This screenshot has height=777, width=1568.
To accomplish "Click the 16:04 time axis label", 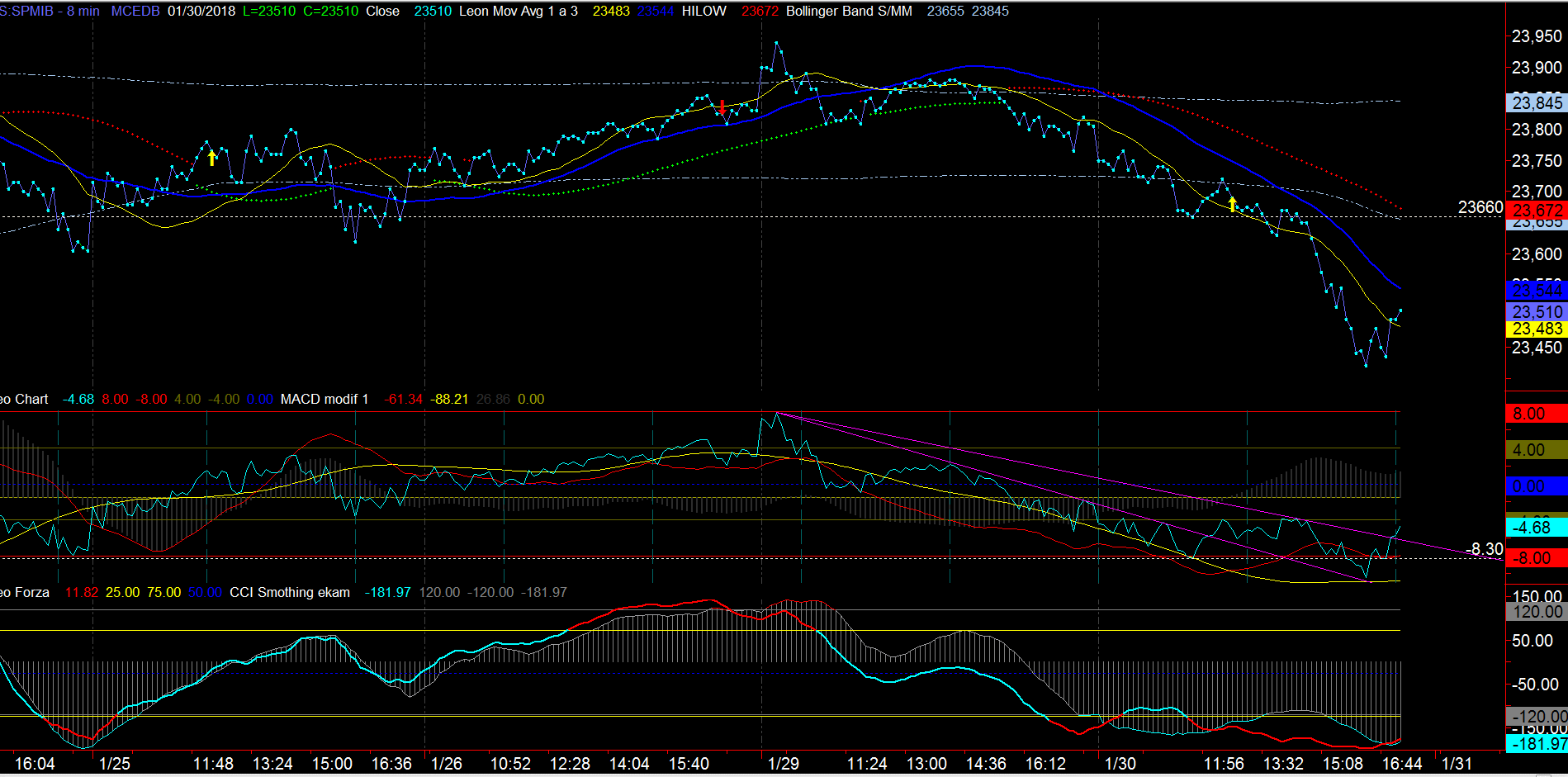I will [35, 764].
